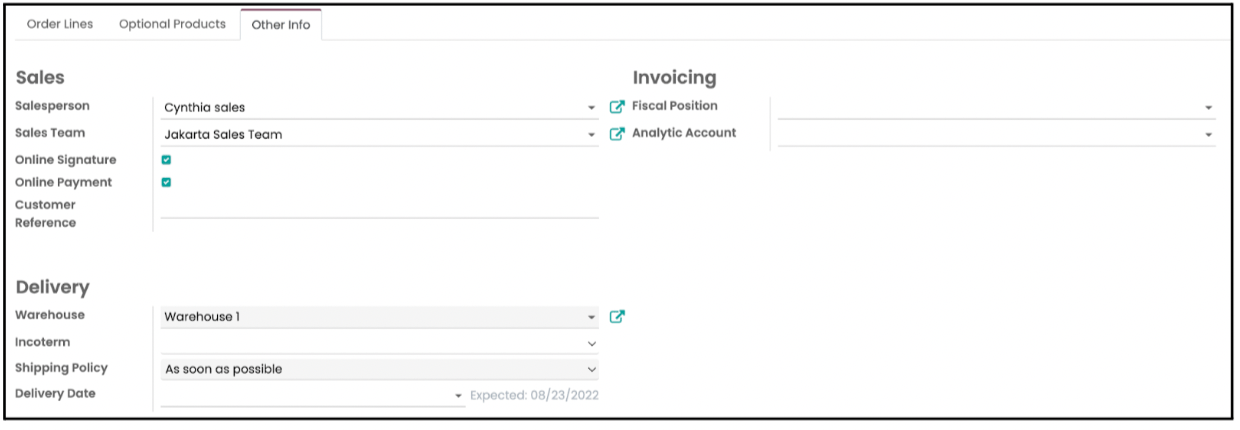Screen dimensions: 1240x430
Task: Open external link for Salesperson record
Action: click(x=617, y=107)
